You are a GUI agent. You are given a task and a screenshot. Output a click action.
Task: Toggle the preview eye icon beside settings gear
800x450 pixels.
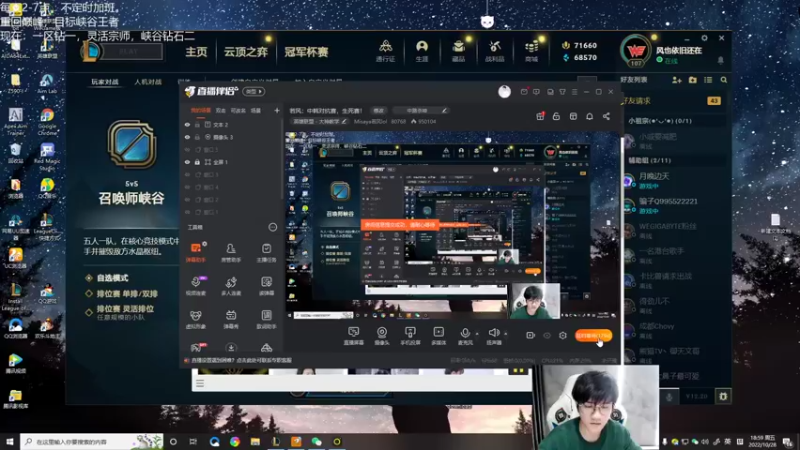[547, 335]
